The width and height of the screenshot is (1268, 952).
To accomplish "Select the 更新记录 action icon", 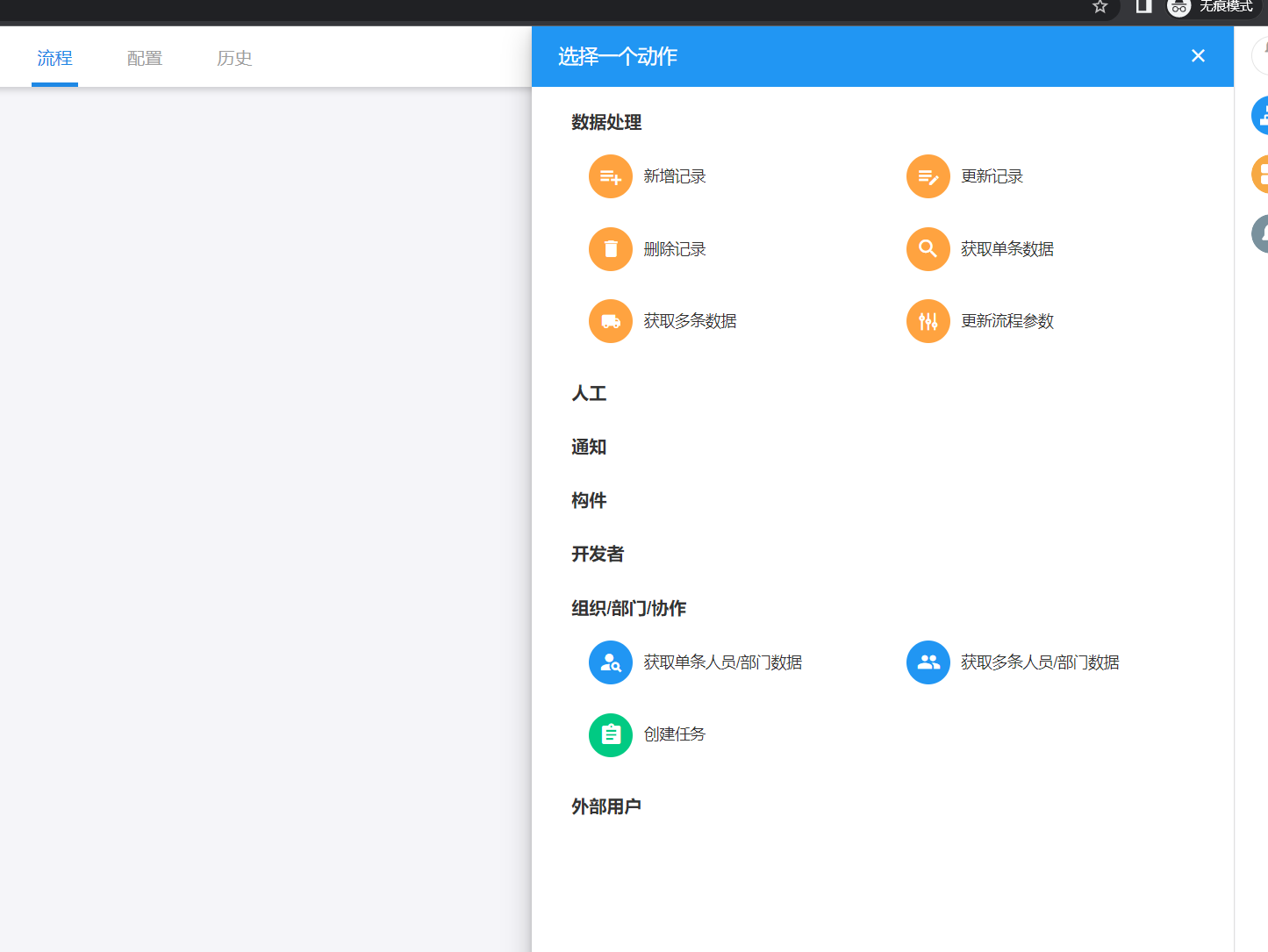I will [928, 175].
